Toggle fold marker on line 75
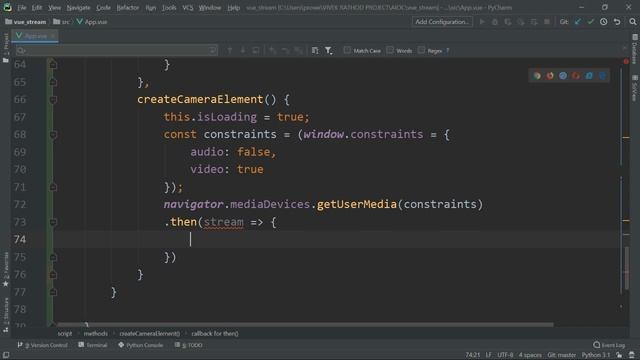The width and height of the screenshot is (640, 360). click(53, 257)
